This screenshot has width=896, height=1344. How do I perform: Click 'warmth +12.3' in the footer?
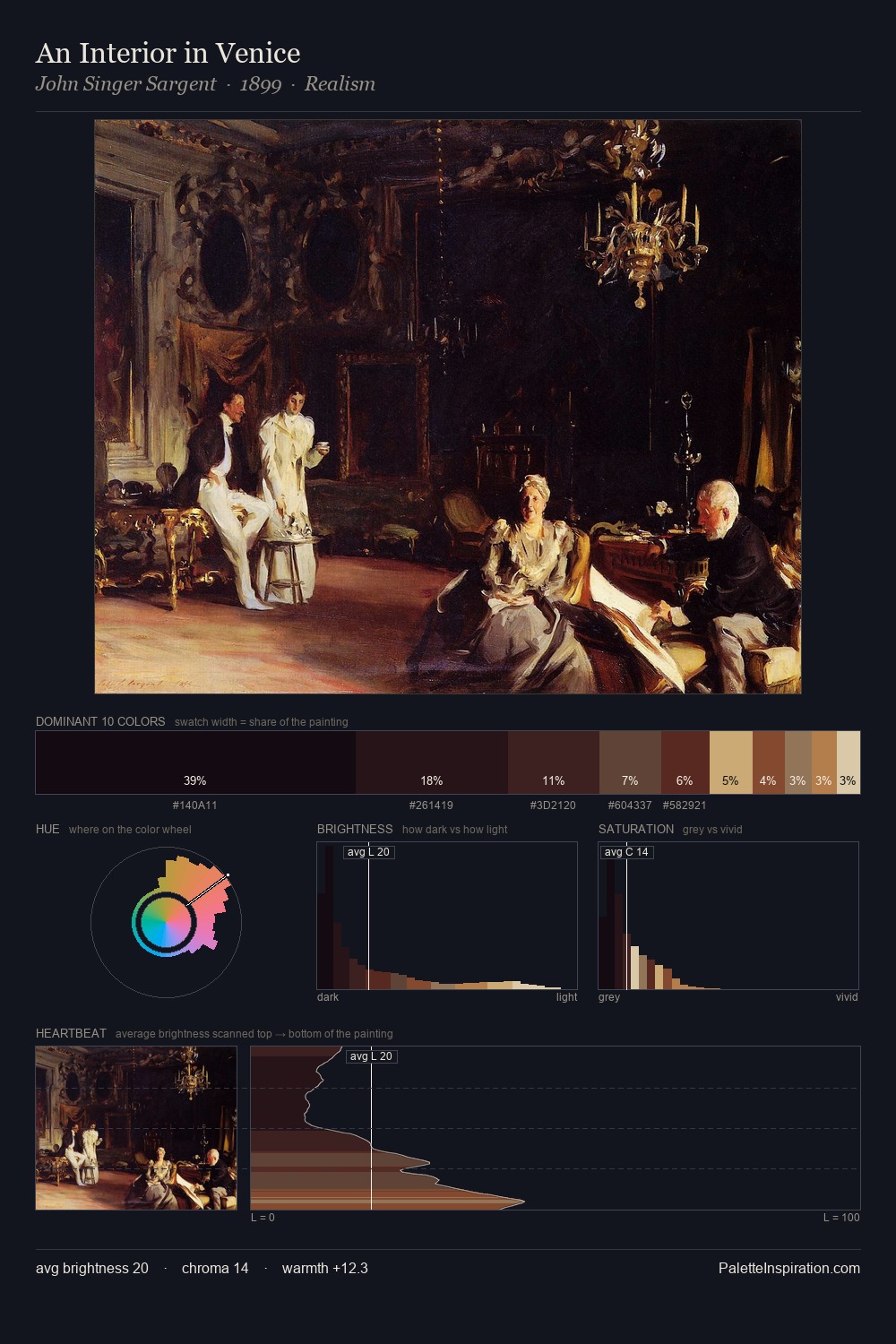click(325, 1268)
